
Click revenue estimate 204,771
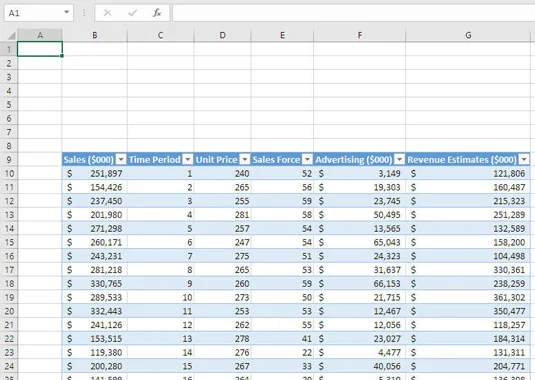[509, 366]
